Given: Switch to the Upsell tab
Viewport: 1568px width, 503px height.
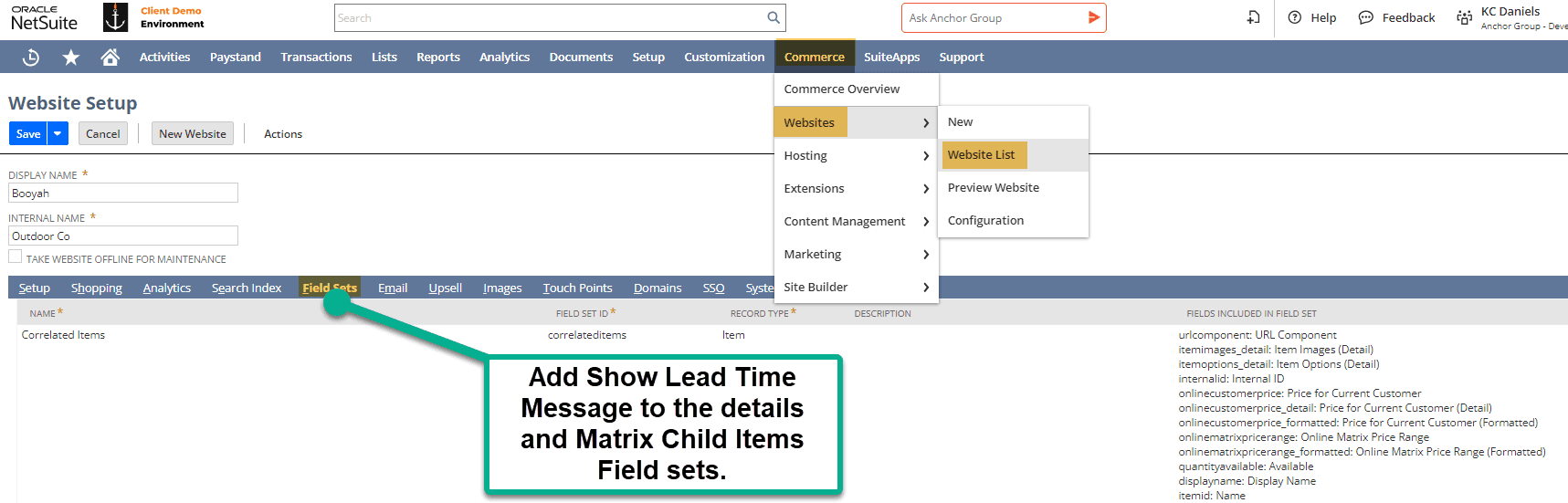Looking at the screenshot, I should click(445, 288).
